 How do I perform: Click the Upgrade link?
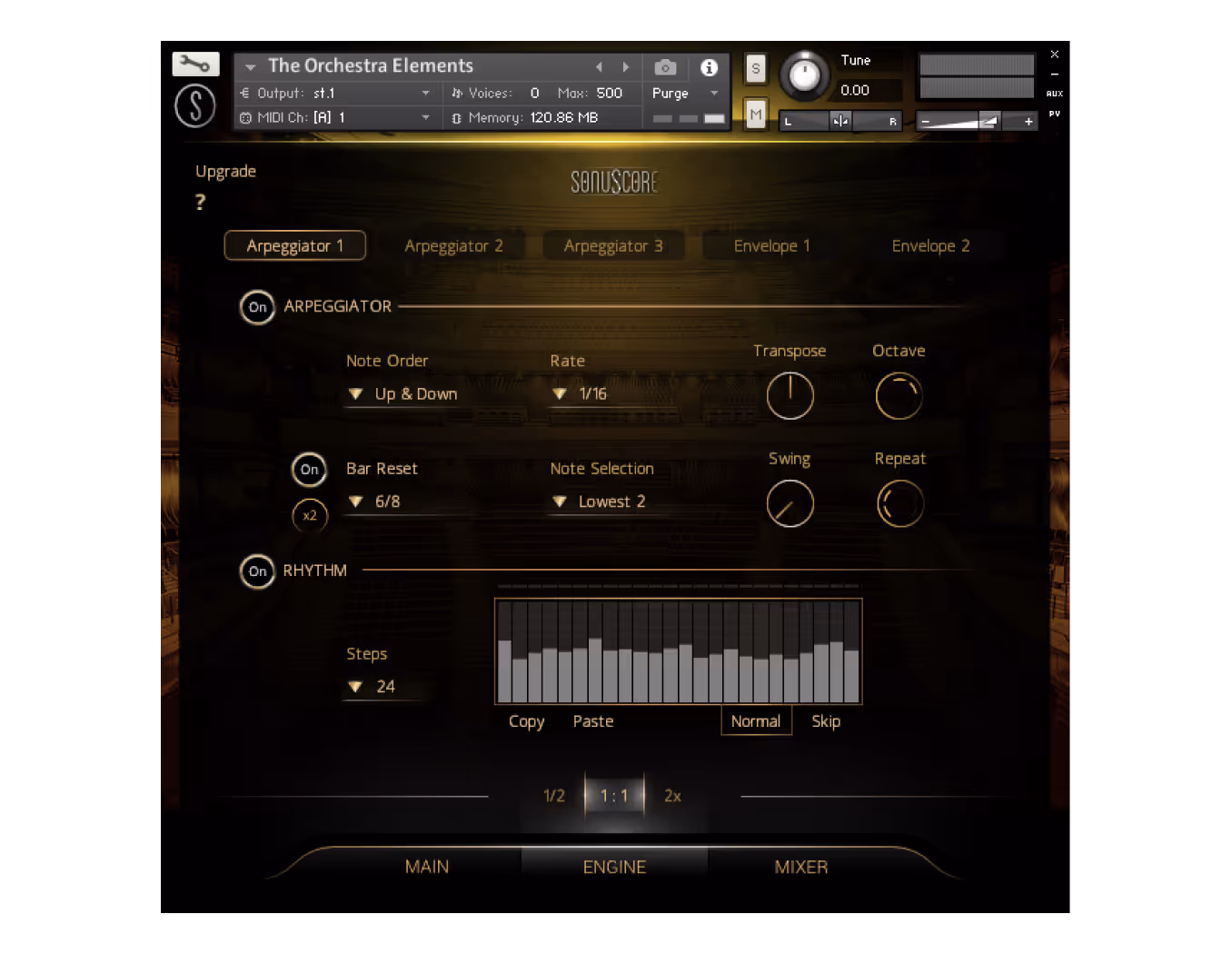(x=225, y=172)
